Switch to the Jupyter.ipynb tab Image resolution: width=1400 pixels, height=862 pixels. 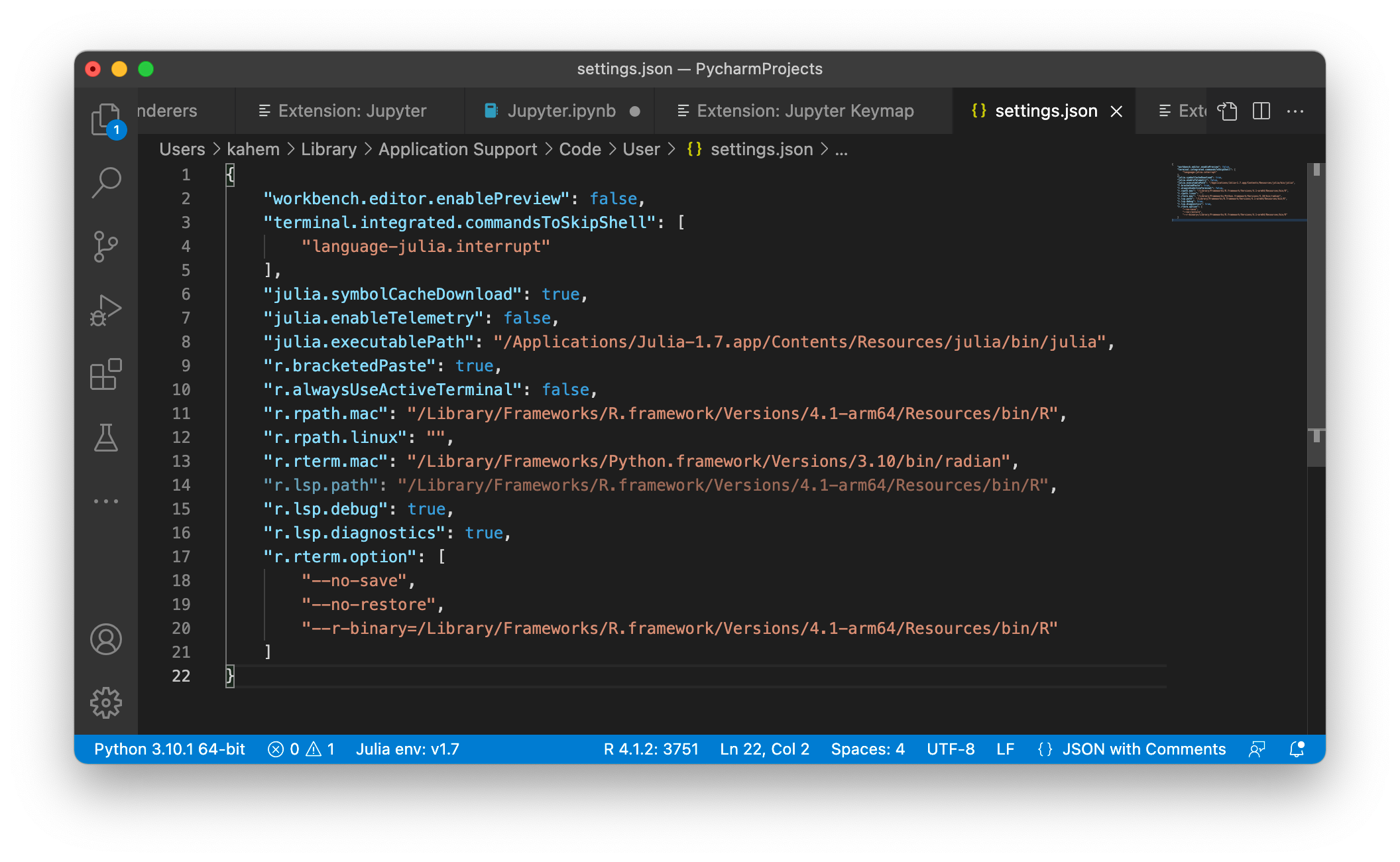tap(561, 111)
